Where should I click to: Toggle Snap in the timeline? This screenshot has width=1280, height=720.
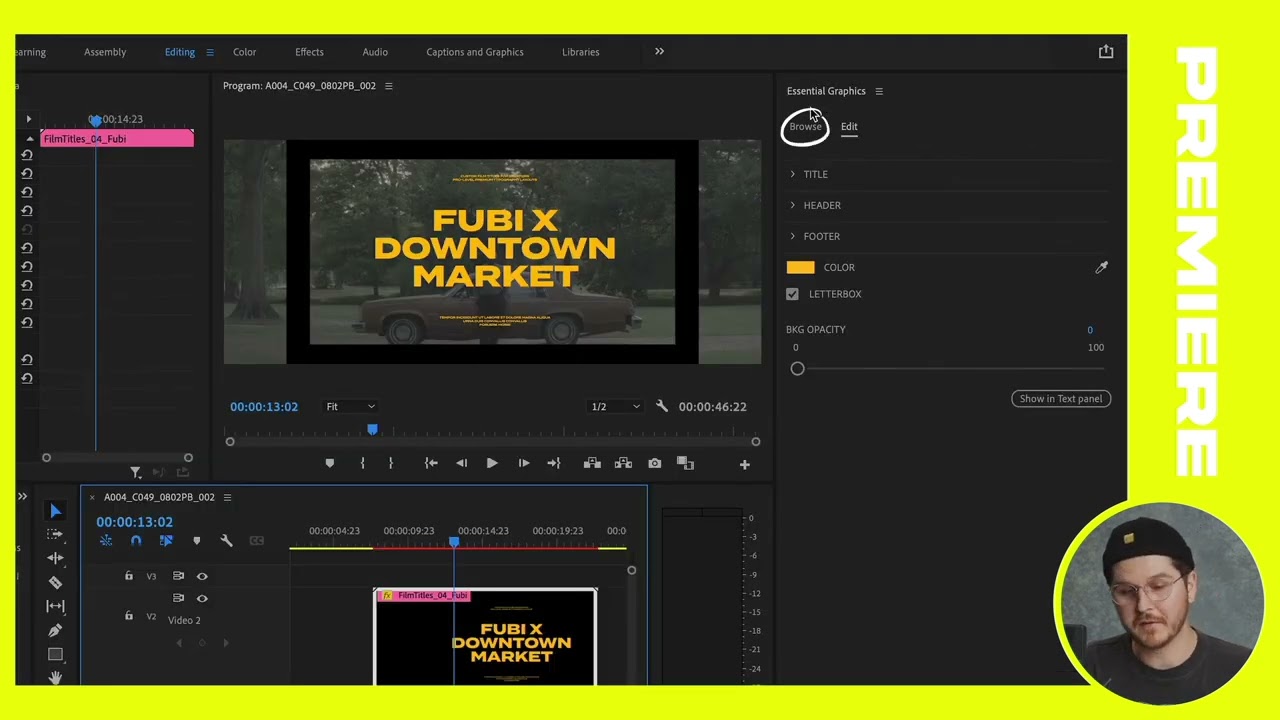point(136,541)
